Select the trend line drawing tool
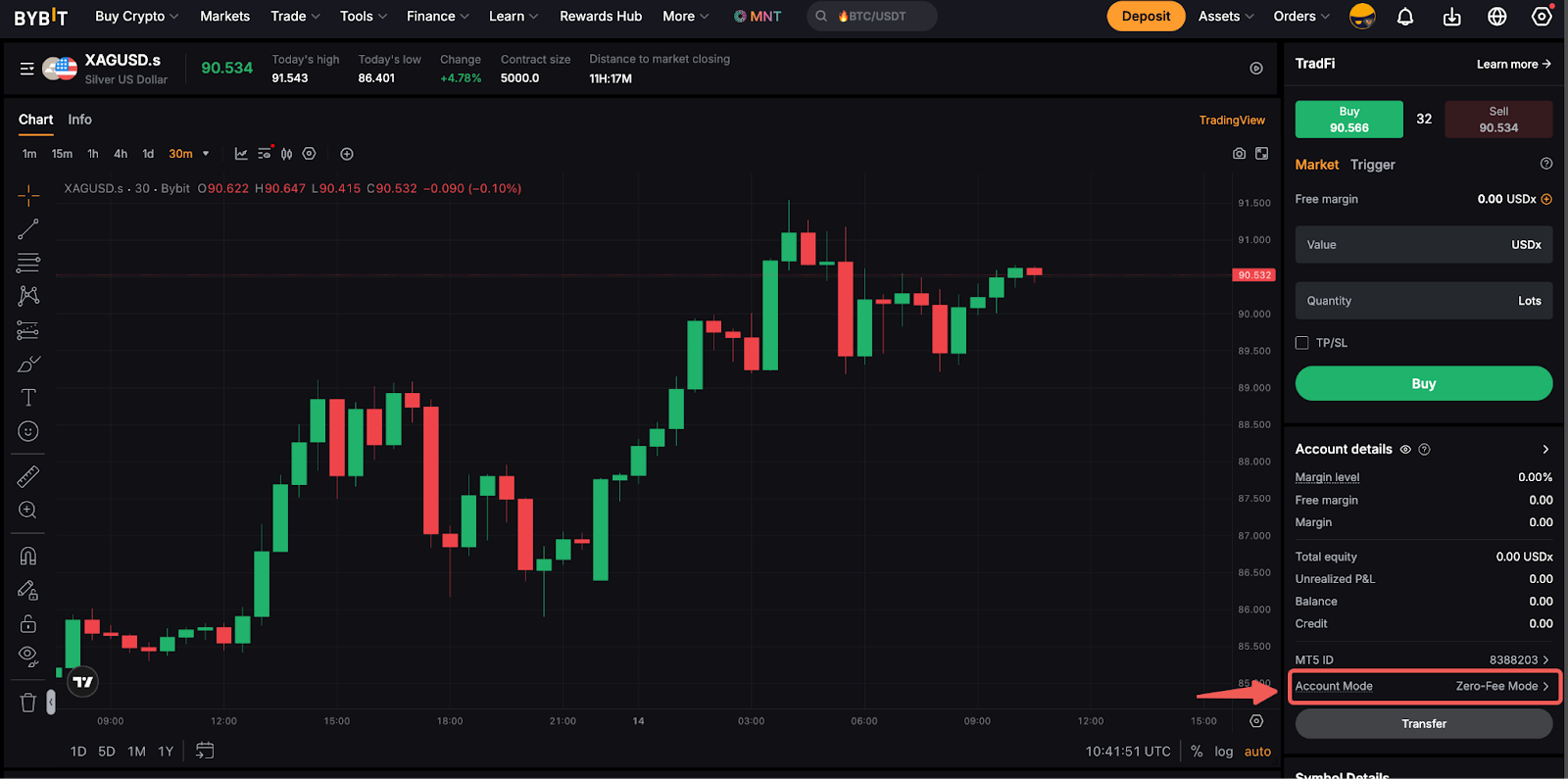Screen dimensions: 1568x779 tap(28, 229)
